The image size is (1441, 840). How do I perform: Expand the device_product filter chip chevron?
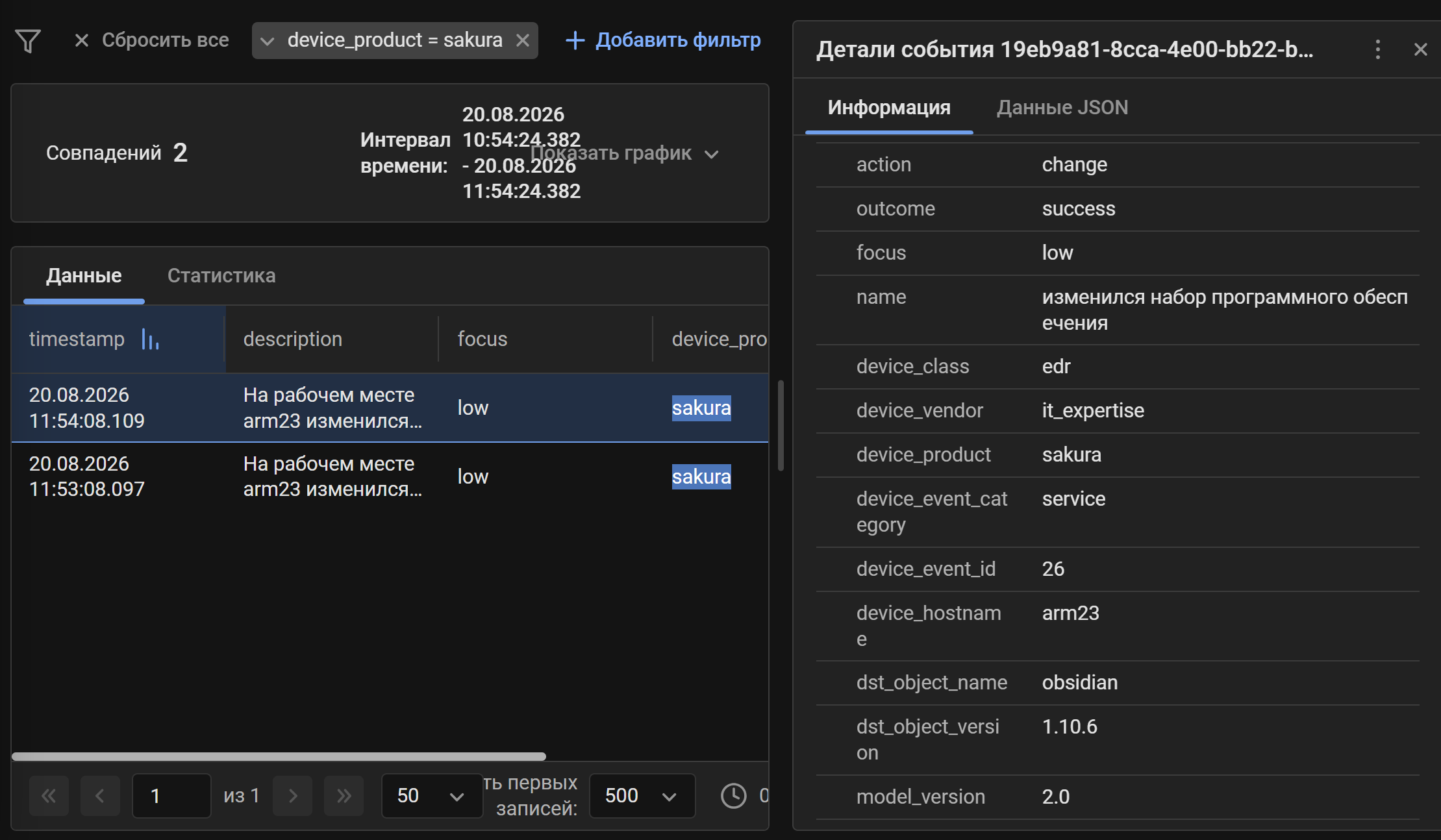coord(267,41)
